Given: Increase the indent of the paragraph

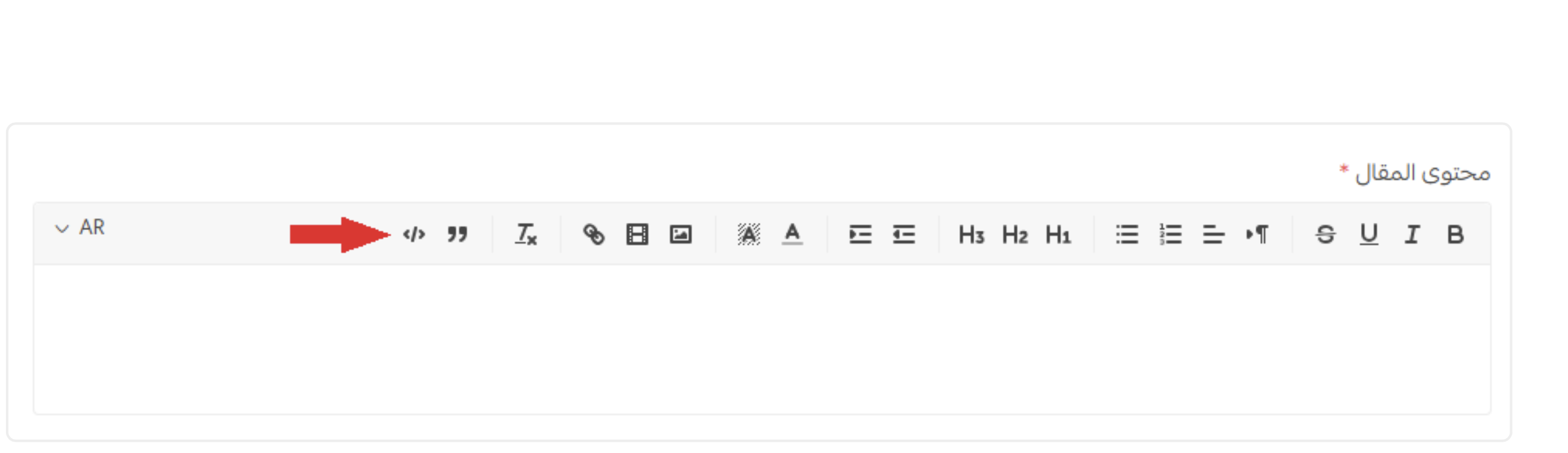Looking at the screenshot, I should point(860,234).
